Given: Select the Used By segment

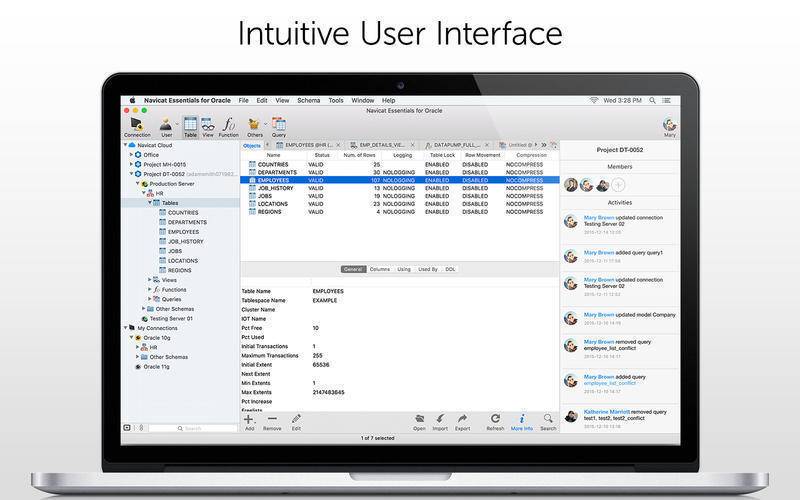Looking at the screenshot, I should tap(428, 269).
